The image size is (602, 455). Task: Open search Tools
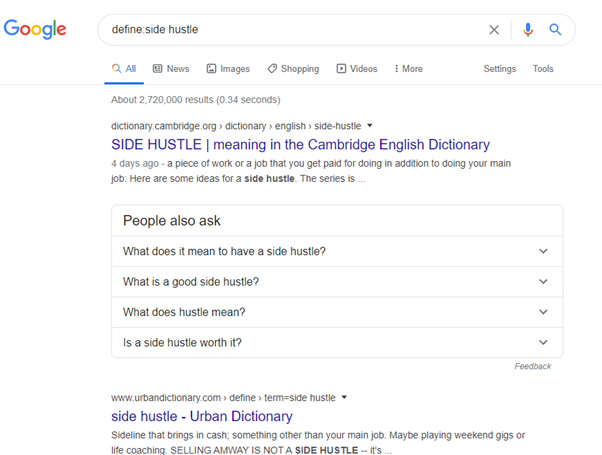pos(543,69)
